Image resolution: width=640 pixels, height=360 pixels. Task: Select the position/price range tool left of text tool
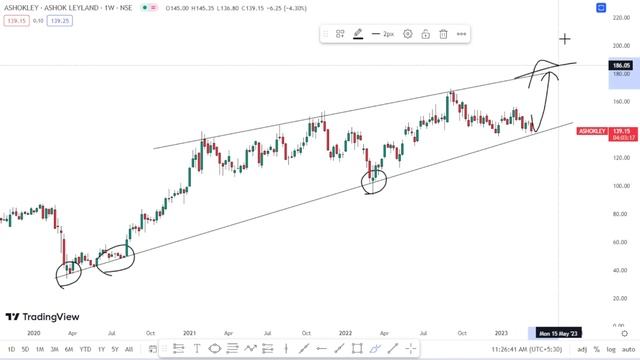click(x=178, y=348)
